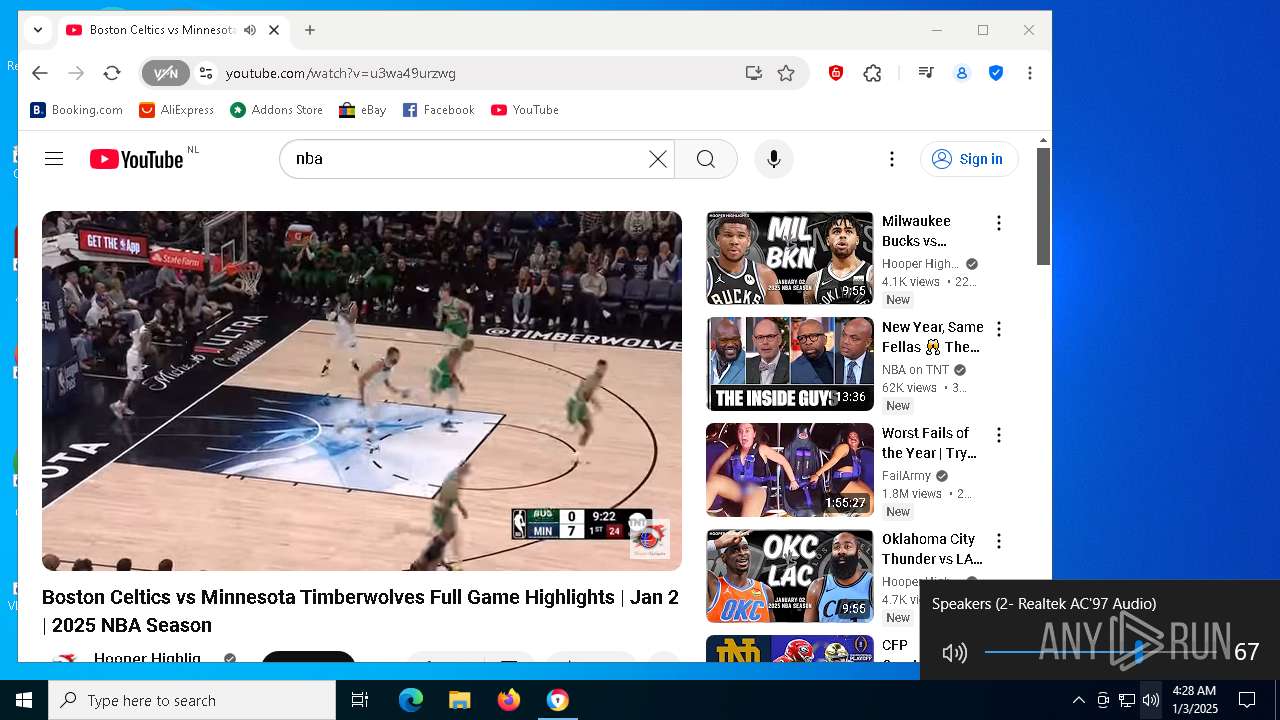This screenshot has width=1280, height=720.
Task: Open NBA on TNT channel name
Action: pos(916,370)
